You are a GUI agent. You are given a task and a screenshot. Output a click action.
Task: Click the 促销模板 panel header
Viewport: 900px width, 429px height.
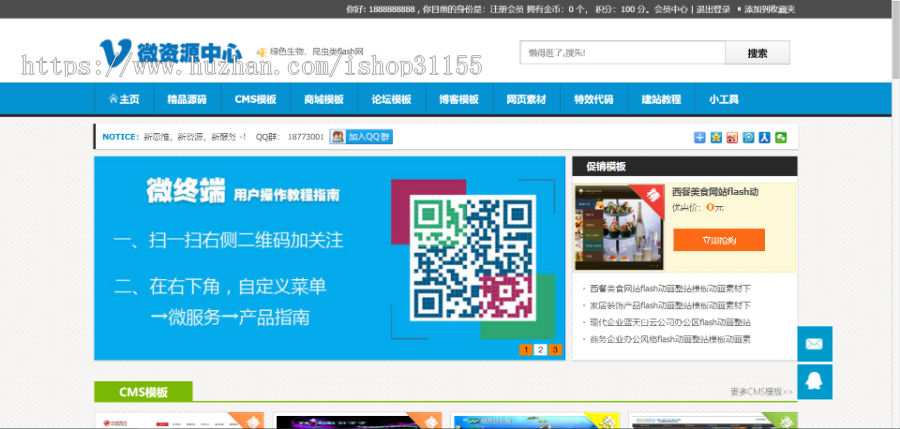(685, 167)
